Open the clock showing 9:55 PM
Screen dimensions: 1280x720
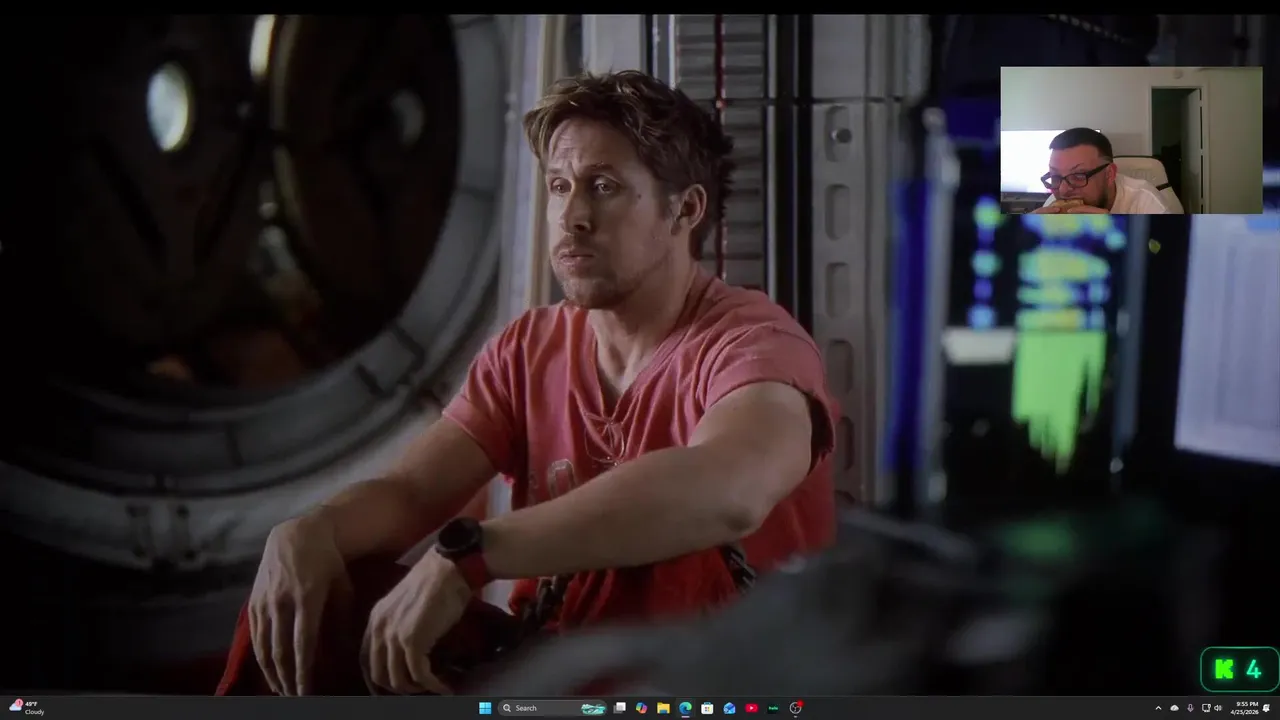click(1246, 708)
